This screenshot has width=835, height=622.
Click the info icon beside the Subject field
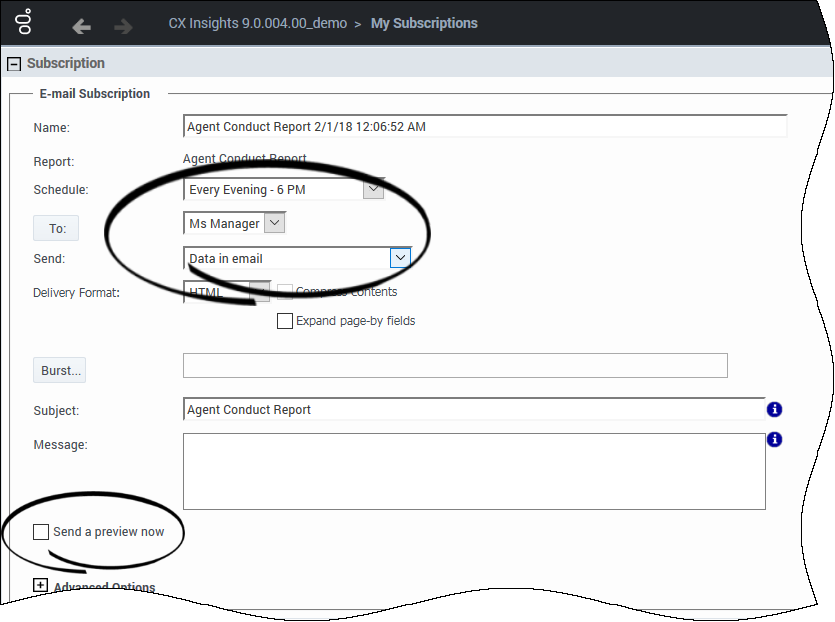tap(775, 409)
